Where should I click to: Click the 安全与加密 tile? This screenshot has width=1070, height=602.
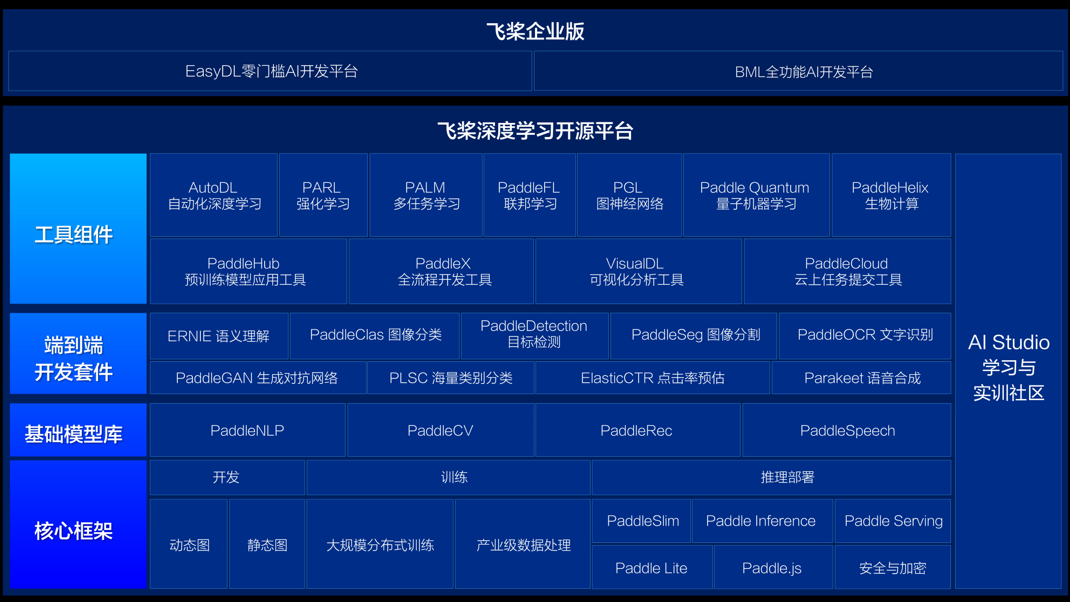click(x=893, y=567)
